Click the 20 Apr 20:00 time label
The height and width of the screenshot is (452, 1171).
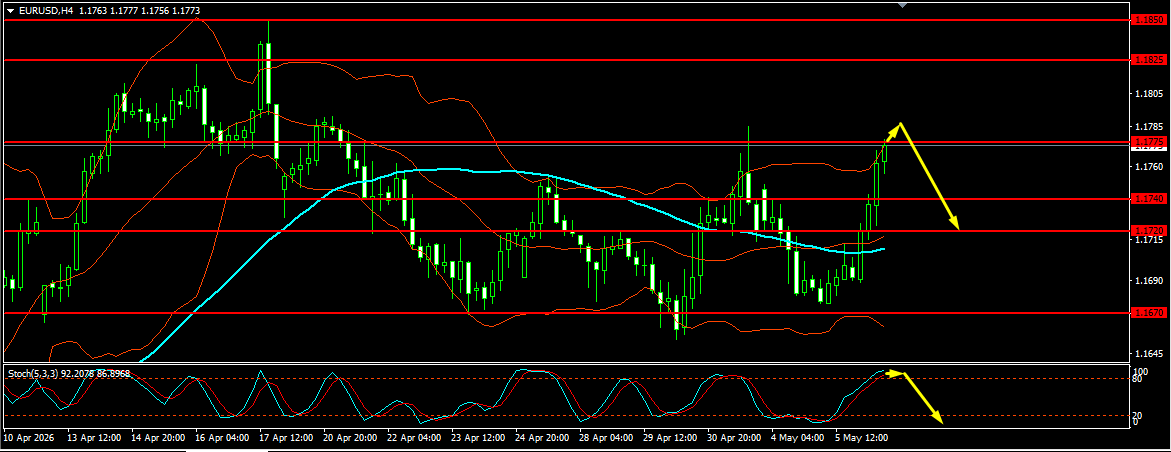352,437
